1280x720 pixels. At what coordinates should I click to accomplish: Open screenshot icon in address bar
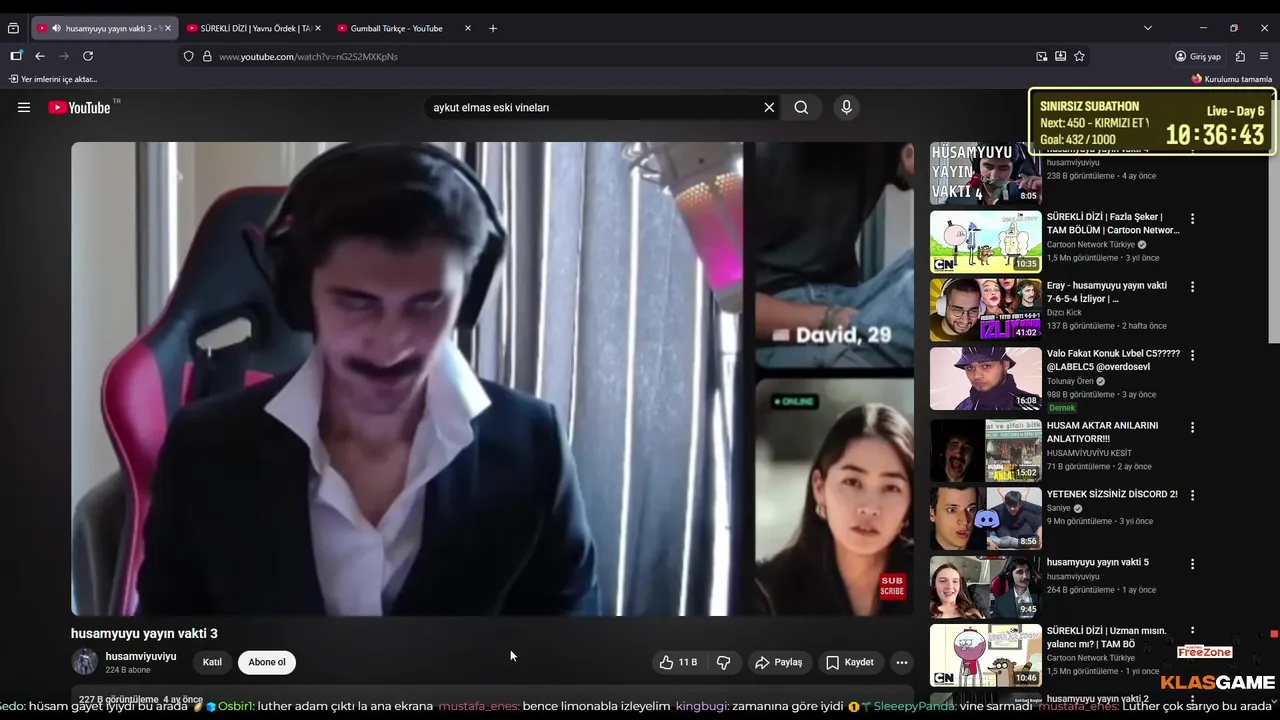pos(1042,56)
